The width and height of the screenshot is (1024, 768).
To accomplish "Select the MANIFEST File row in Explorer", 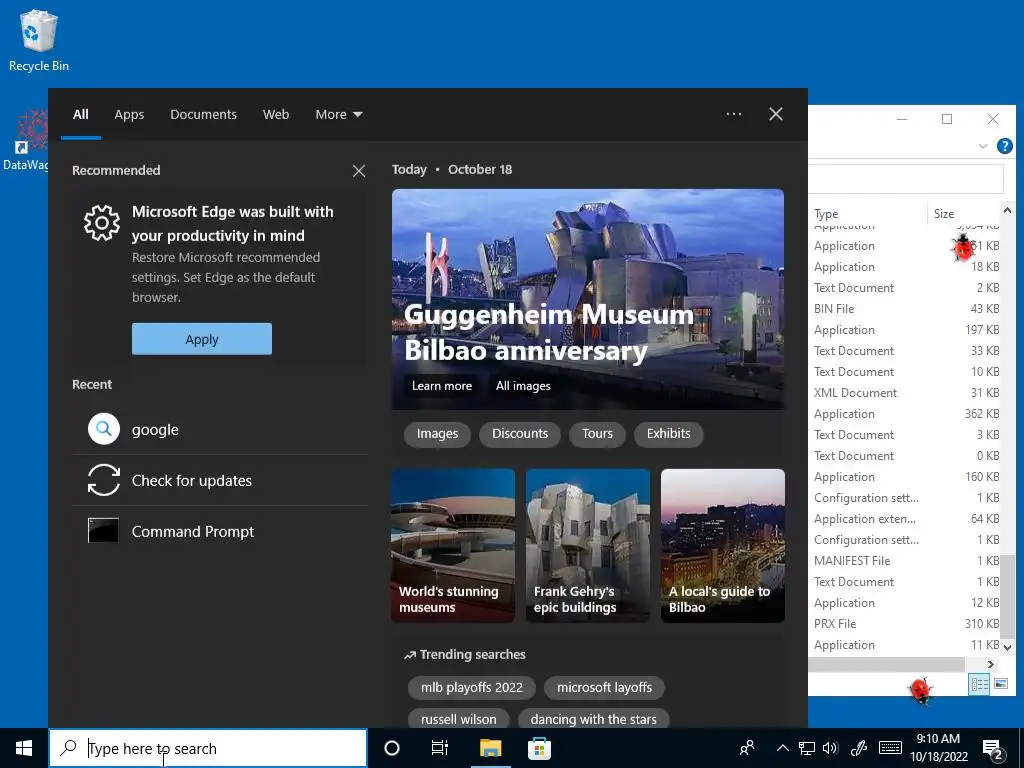I will coord(905,560).
